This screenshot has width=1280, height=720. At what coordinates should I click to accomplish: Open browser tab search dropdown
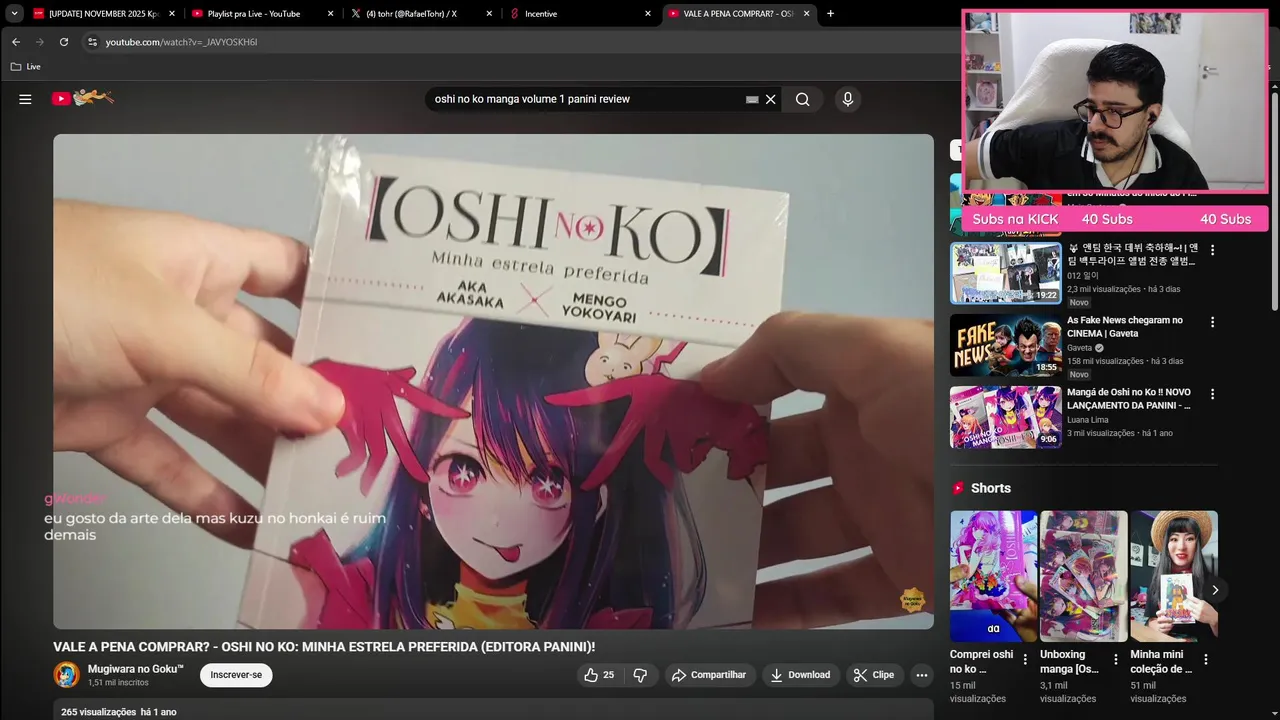click(14, 14)
